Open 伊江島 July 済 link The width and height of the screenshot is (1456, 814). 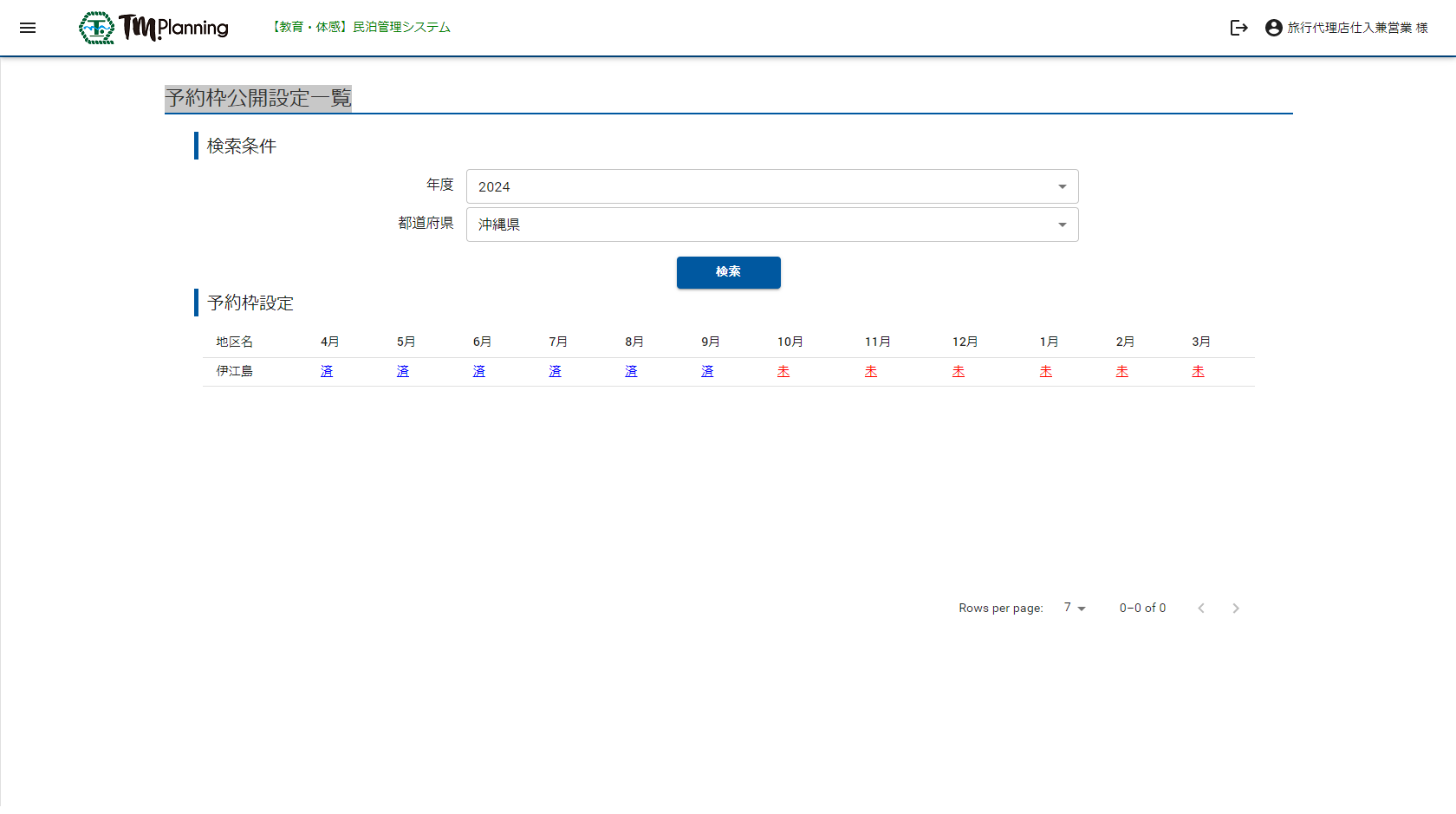[x=555, y=371]
